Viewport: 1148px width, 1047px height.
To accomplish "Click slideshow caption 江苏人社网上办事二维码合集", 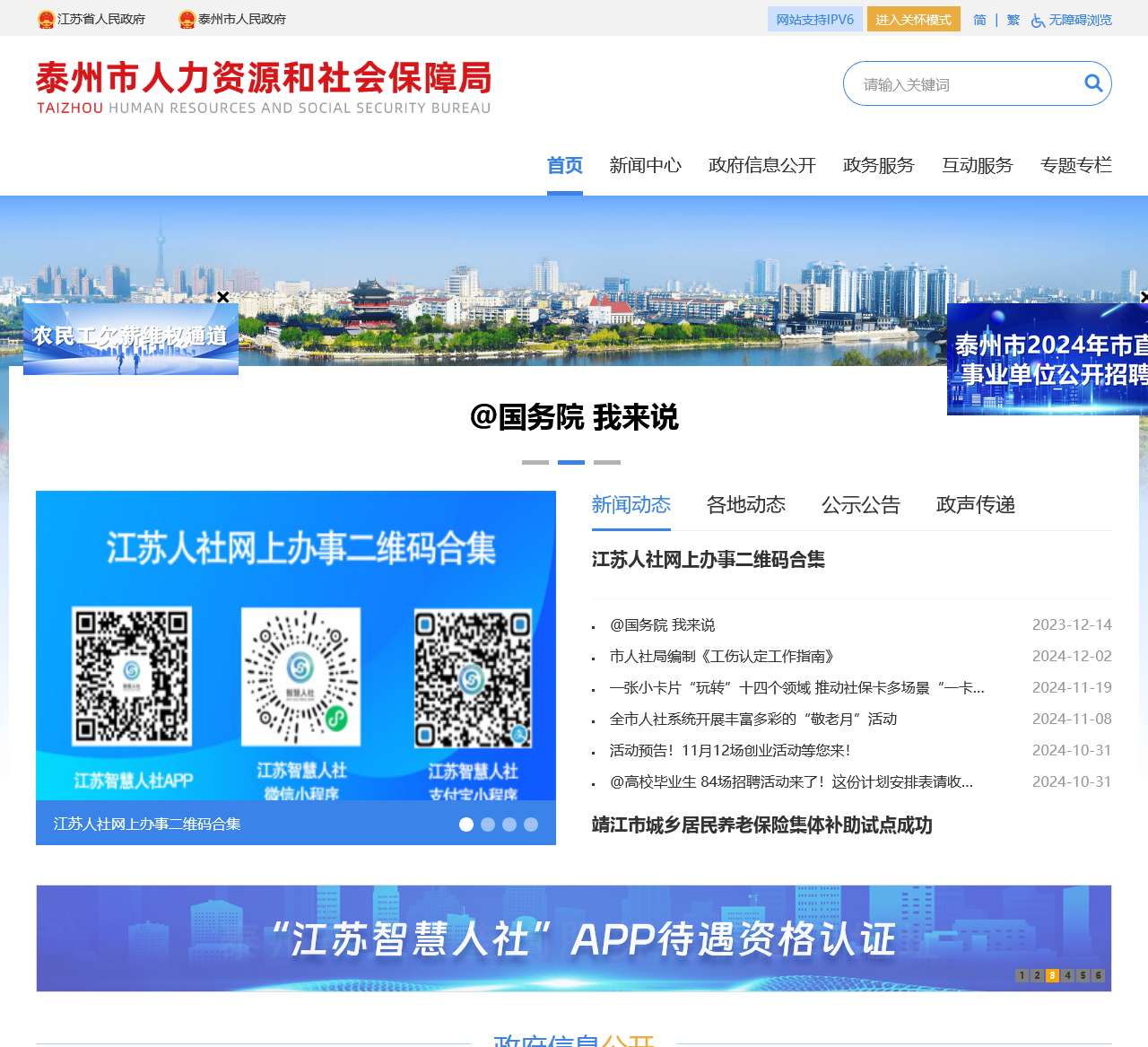I will 147,824.
